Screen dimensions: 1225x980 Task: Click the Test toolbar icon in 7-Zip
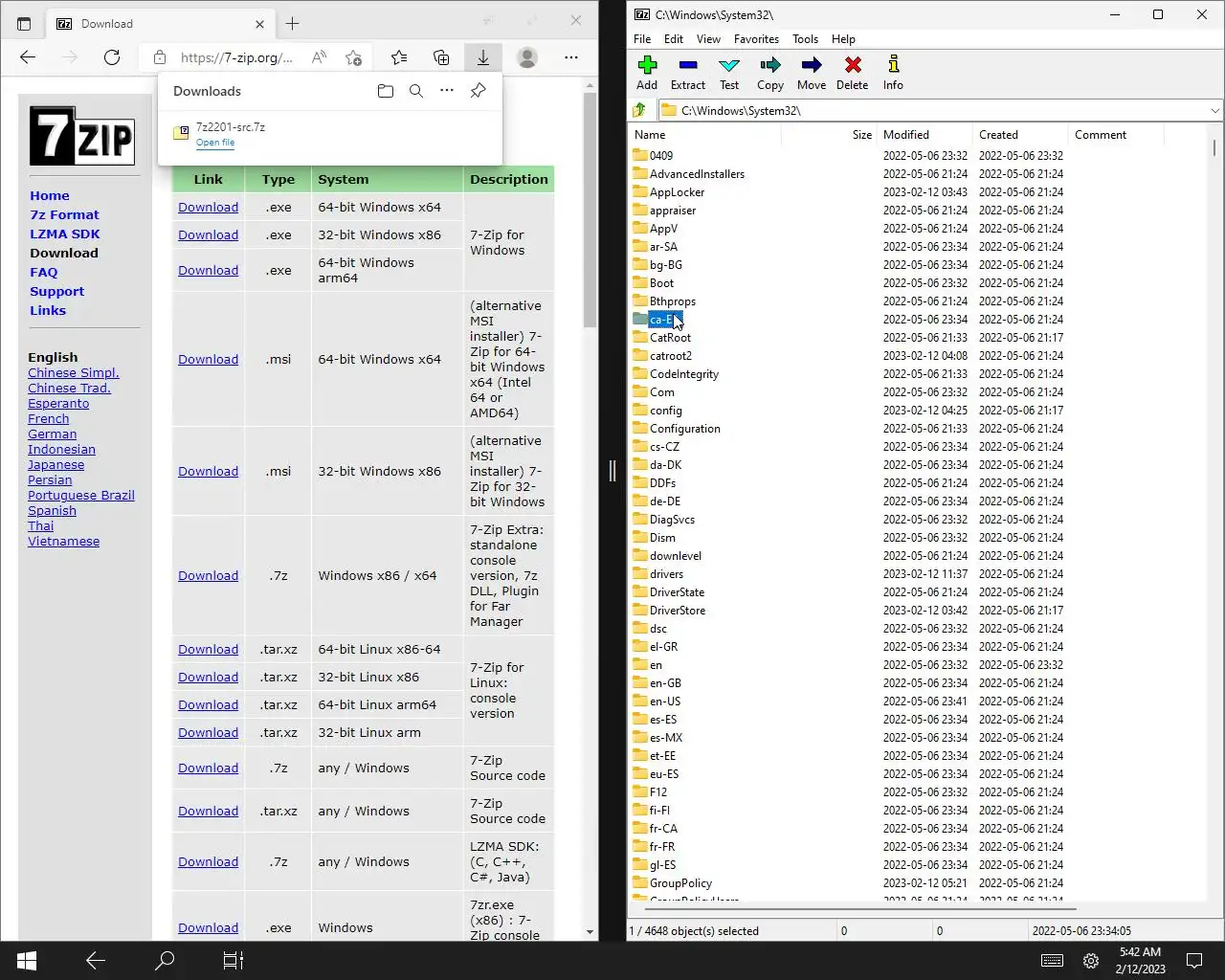(x=729, y=73)
